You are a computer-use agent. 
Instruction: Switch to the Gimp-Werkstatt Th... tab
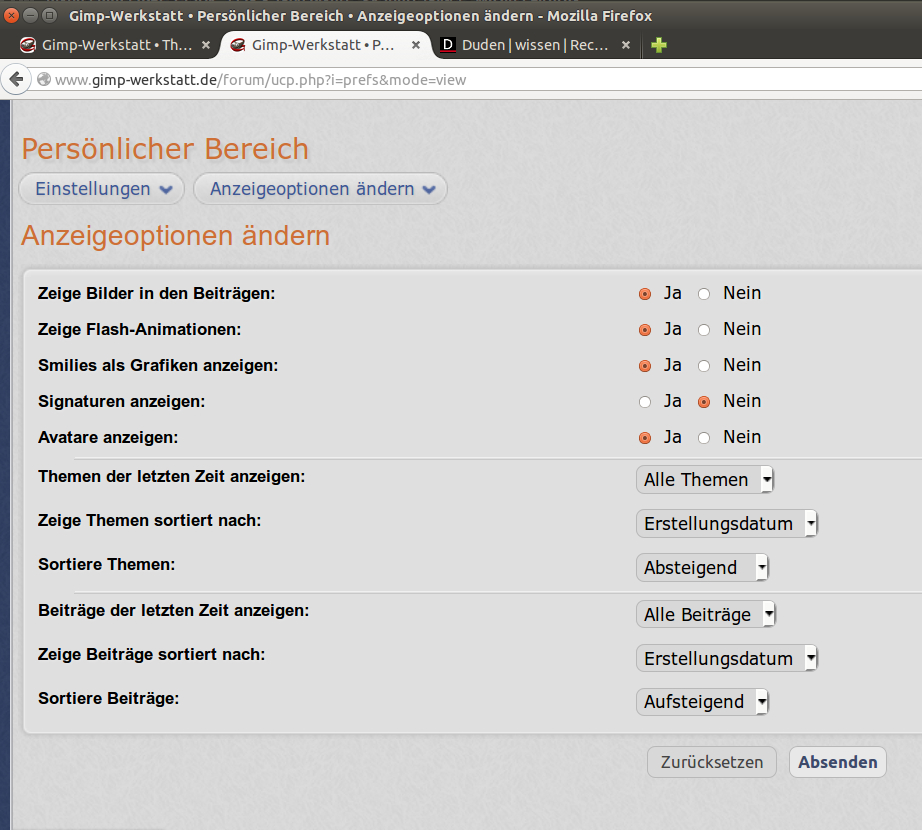click(115, 45)
